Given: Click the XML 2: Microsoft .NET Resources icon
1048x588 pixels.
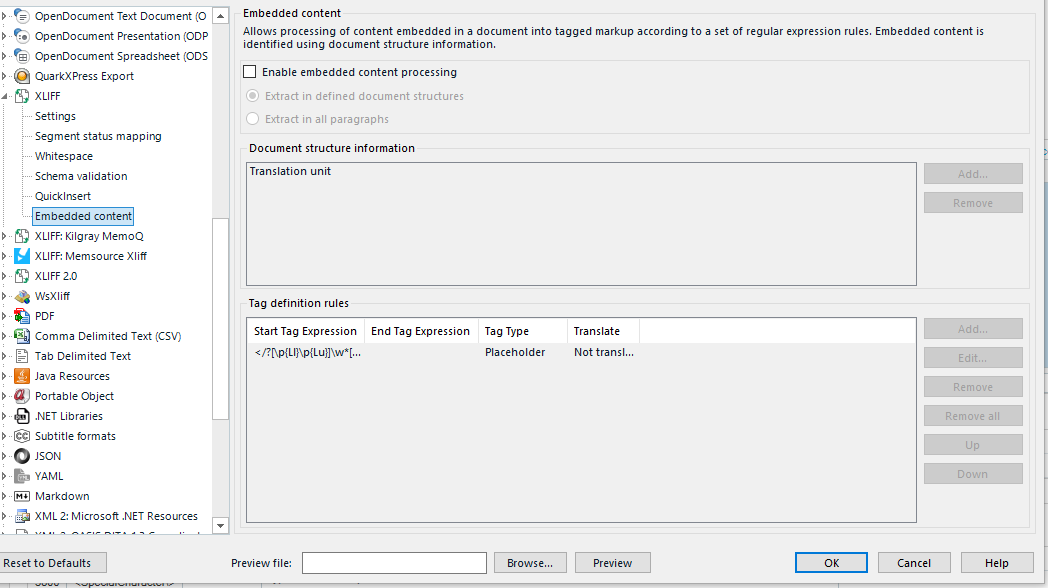Looking at the screenshot, I should (x=22, y=517).
